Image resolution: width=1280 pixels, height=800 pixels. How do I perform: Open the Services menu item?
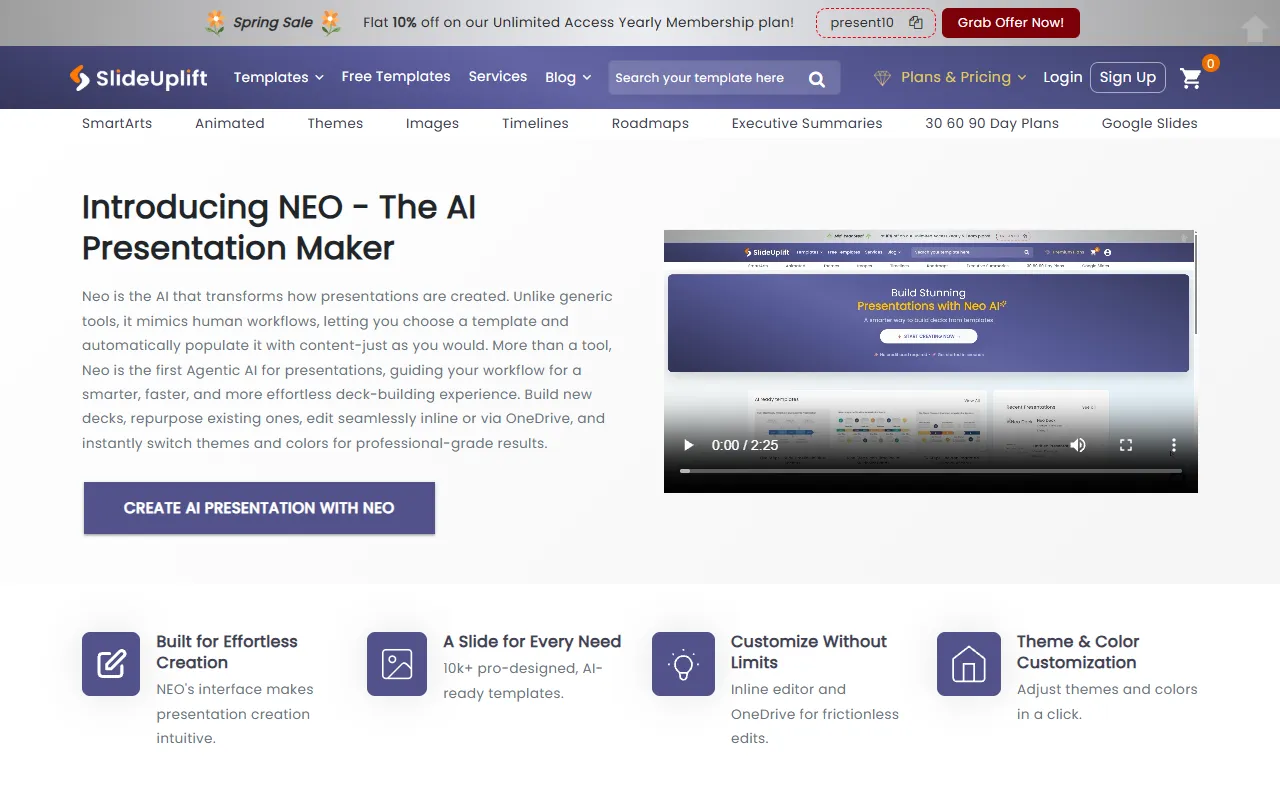498,76
